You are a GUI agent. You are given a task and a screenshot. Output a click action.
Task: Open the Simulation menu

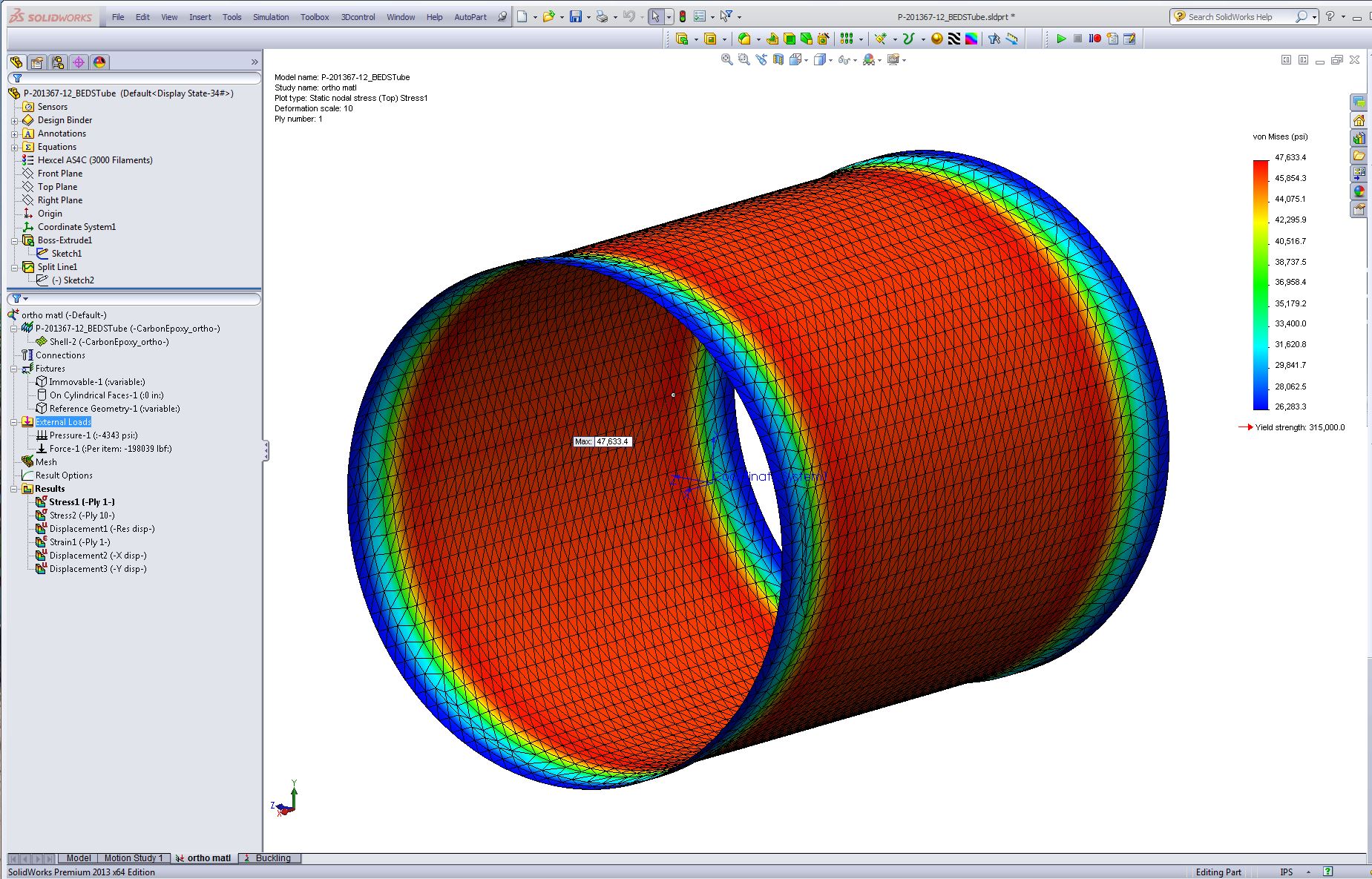(x=271, y=17)
